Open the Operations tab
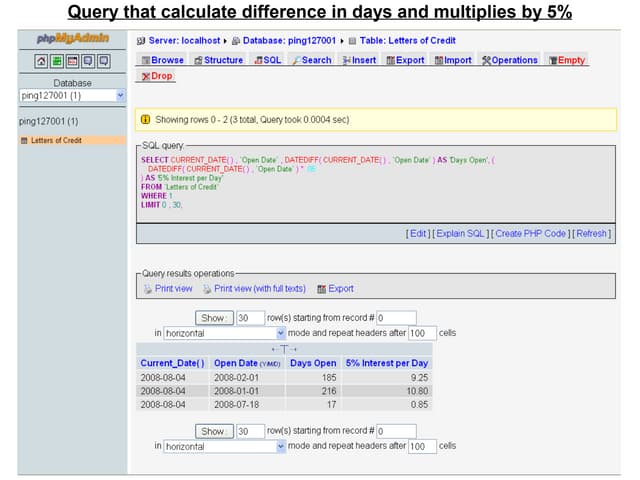This screenshot has width=640, height=480. click(509, 60)
